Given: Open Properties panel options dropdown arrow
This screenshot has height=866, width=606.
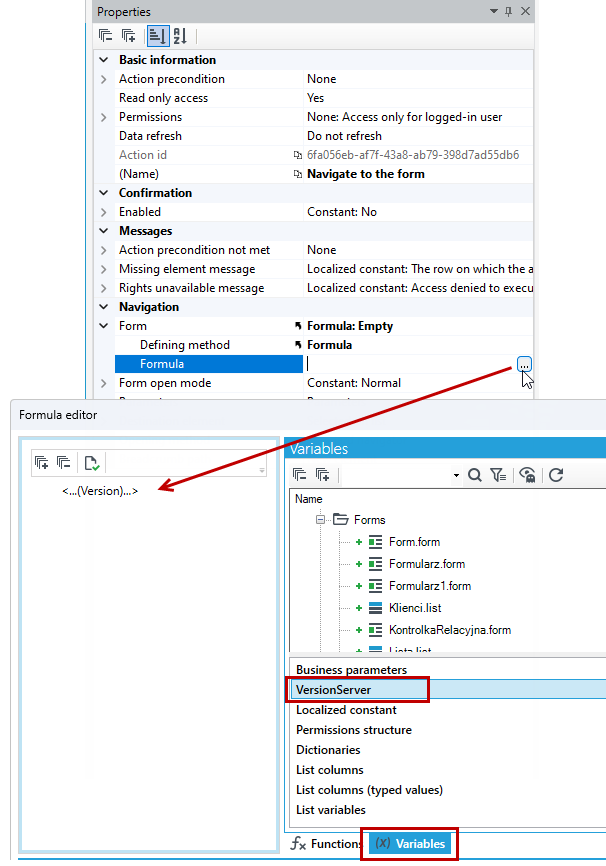Looking at the screenshot, I should tap(494, 11).
